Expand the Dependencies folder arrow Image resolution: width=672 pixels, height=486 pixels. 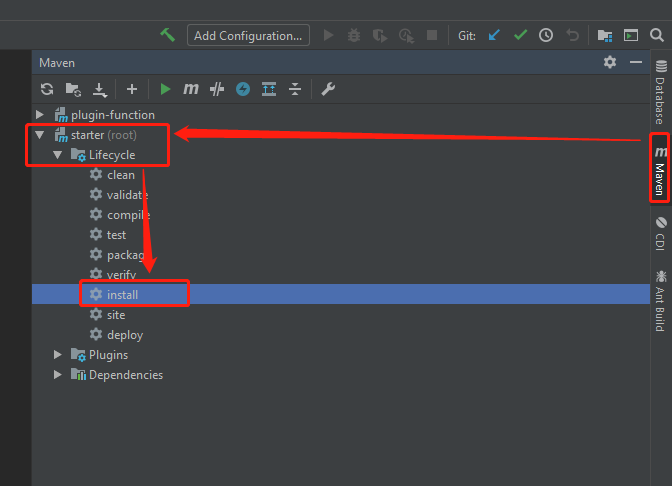pyautogui.click(x=57, y=375)
